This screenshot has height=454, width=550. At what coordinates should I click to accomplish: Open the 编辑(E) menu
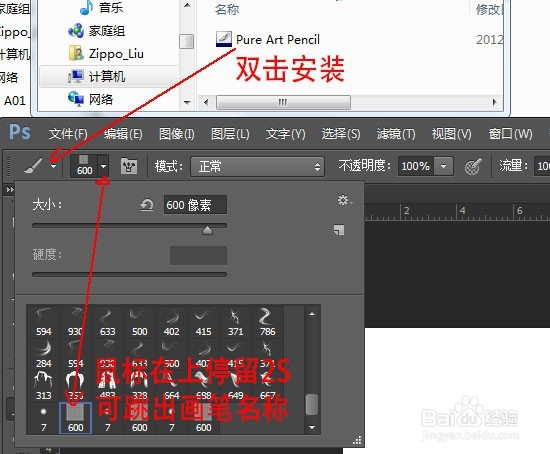[123, 134]
